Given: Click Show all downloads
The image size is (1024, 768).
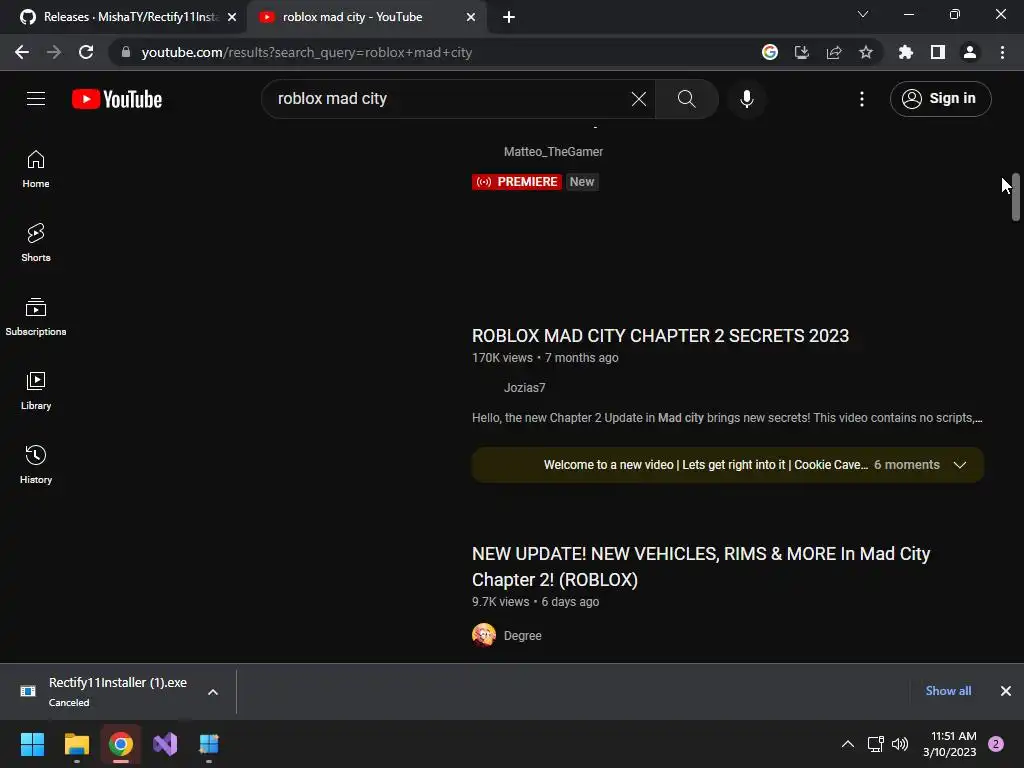Looking at the screenshot, I should click(948, 691).
